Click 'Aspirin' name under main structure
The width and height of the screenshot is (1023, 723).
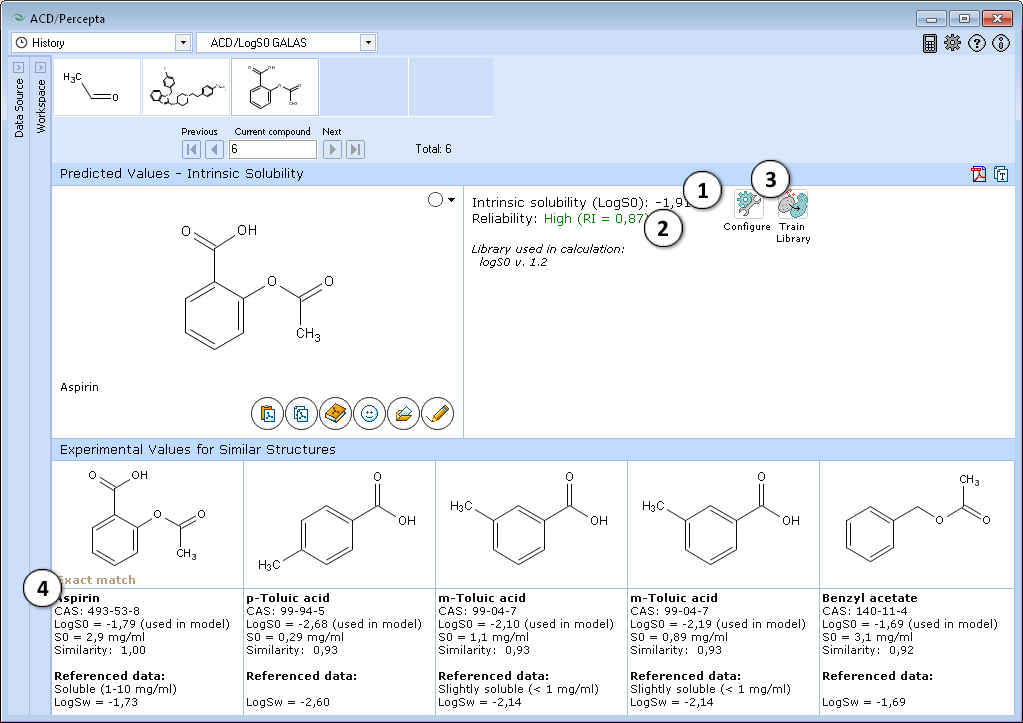click(80, 387)
